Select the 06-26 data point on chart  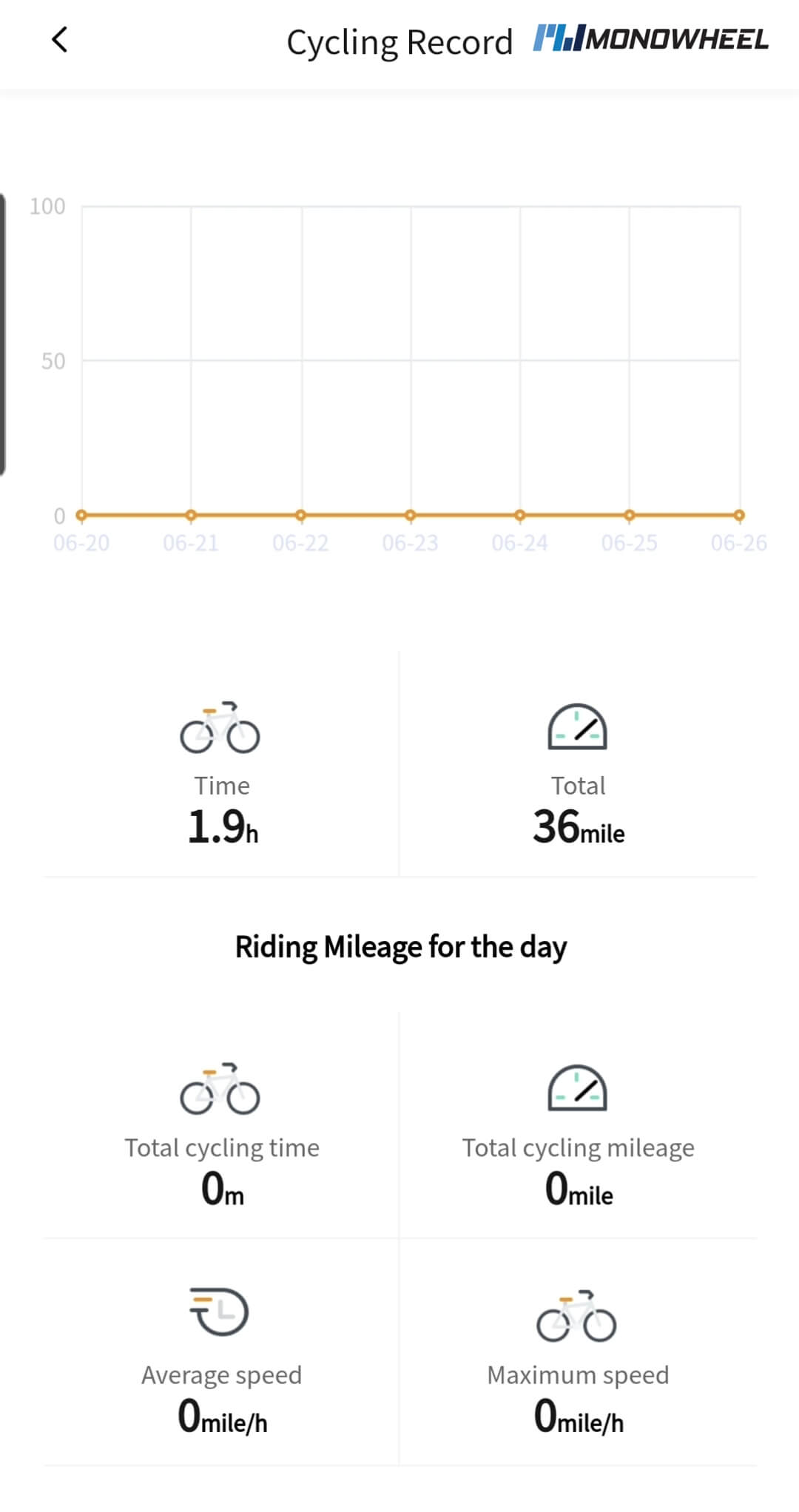coord(739,515)
